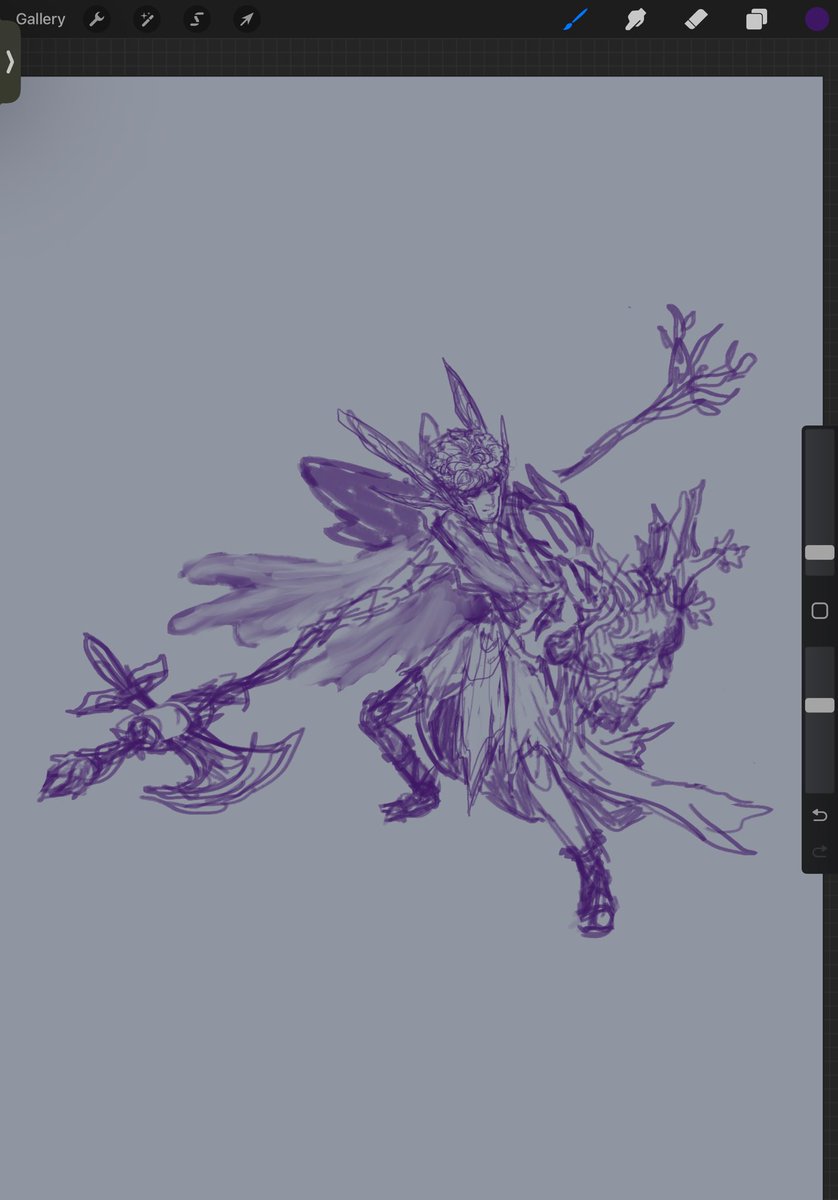Select the Eraser tool
This screenshot has width=838, height=1200.
(x=696, y=19)
